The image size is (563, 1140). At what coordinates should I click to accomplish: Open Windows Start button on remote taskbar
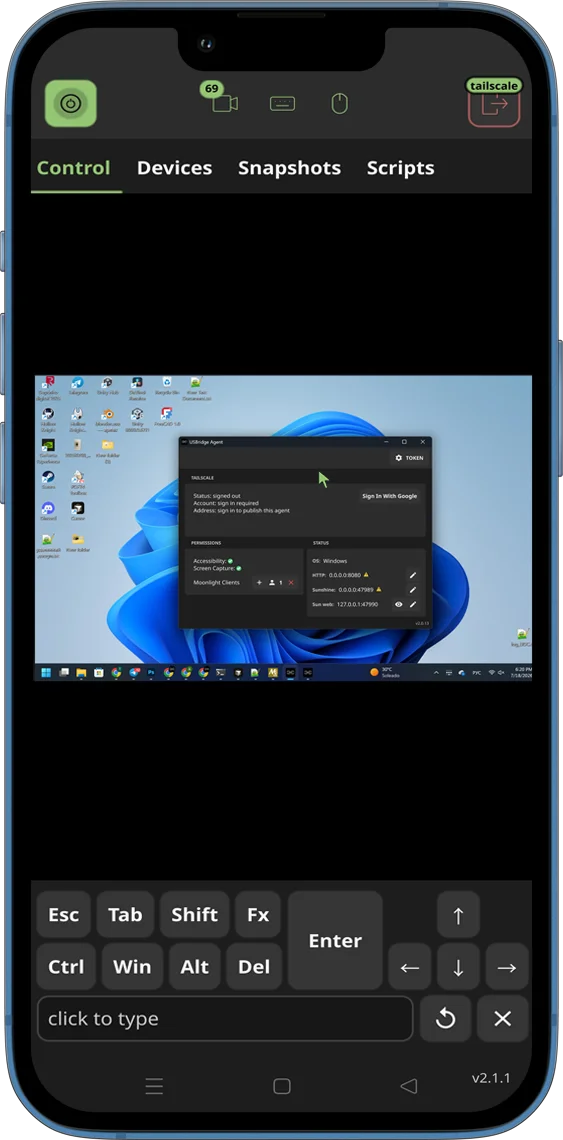coord(46,673)
